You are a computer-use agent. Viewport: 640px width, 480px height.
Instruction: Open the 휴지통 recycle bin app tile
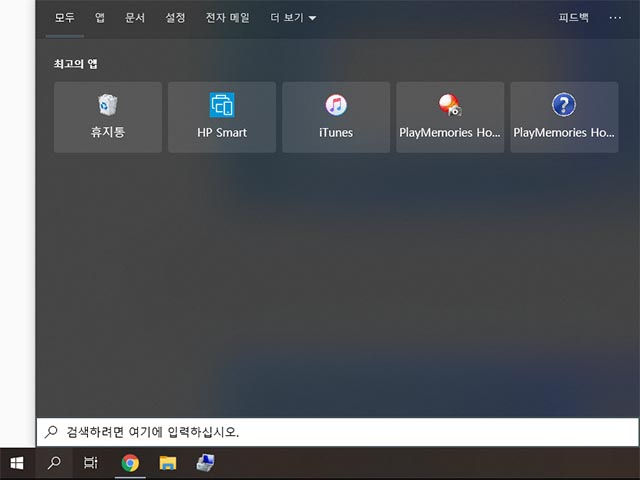pos(108,117)
